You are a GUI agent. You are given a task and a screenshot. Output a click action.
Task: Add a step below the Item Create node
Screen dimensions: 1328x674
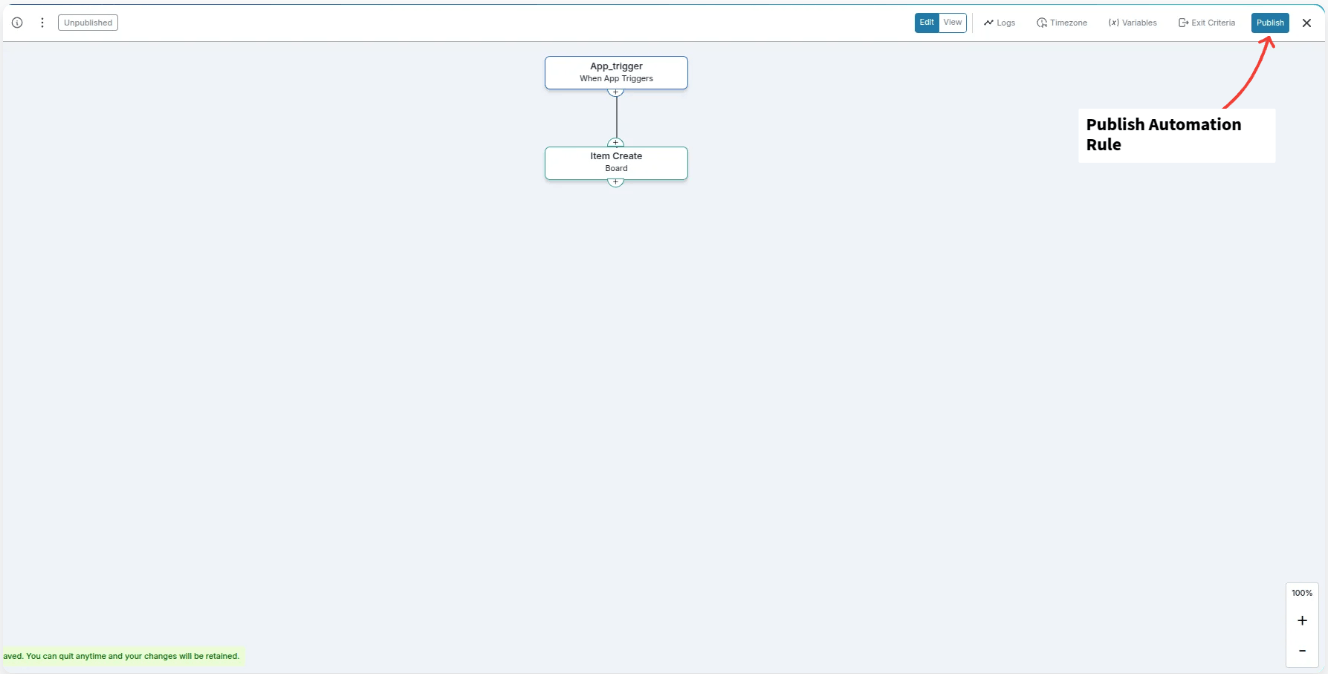(x=616, y=182)
